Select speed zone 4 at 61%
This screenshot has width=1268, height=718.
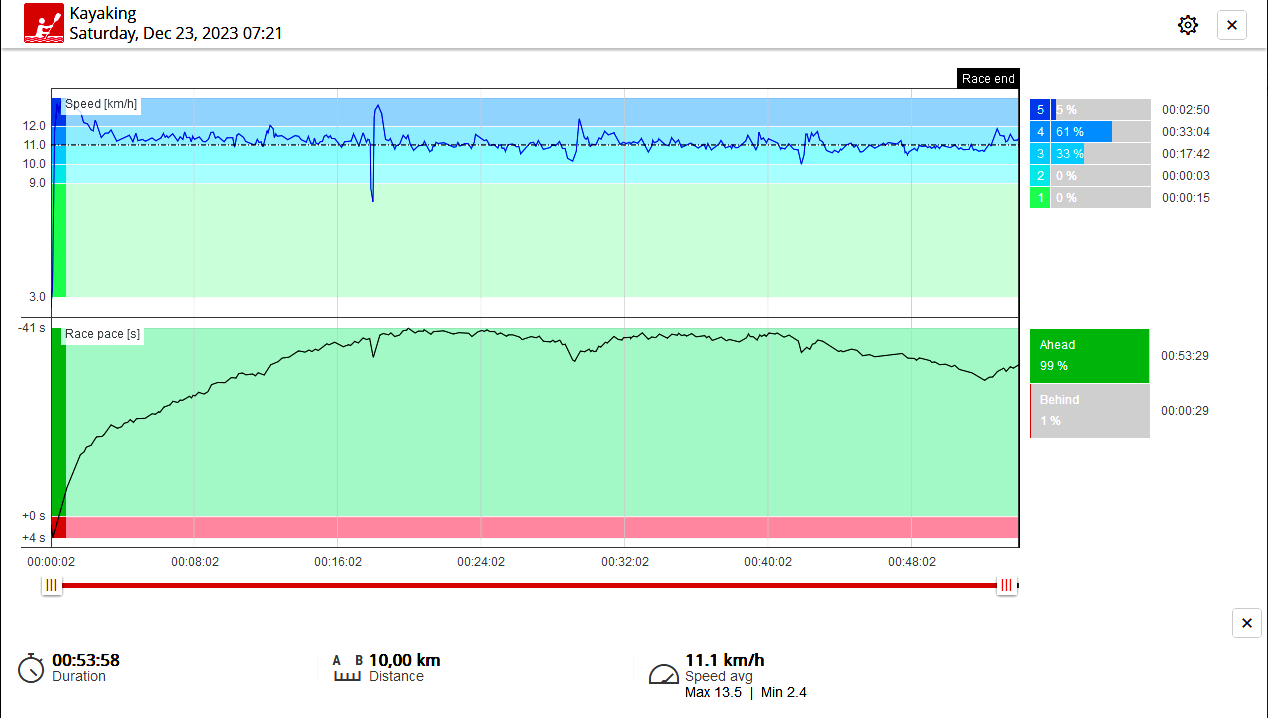click(x=1090, y=132)
